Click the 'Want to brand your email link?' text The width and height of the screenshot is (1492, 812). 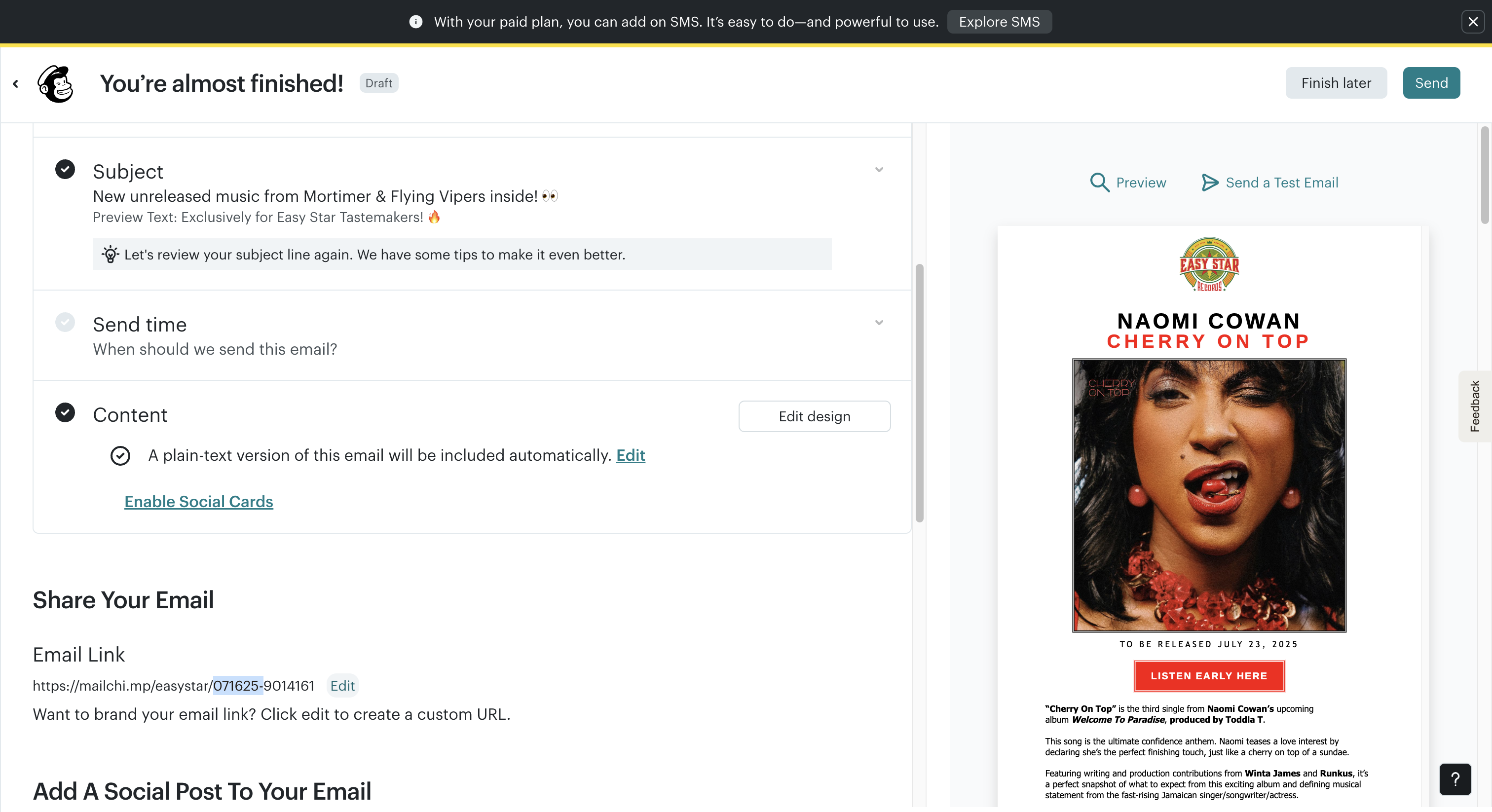pyautogui.click(x=272, y=714)
